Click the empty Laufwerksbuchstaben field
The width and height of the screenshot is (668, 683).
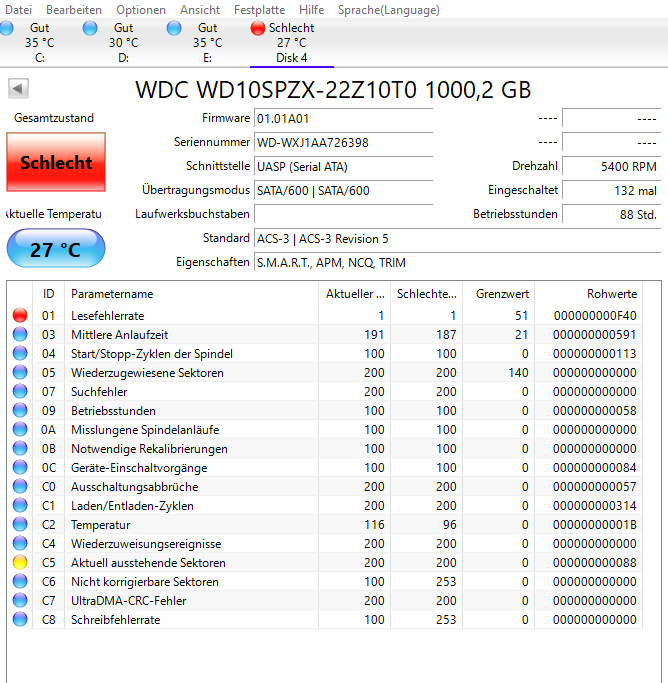[344, 214]
